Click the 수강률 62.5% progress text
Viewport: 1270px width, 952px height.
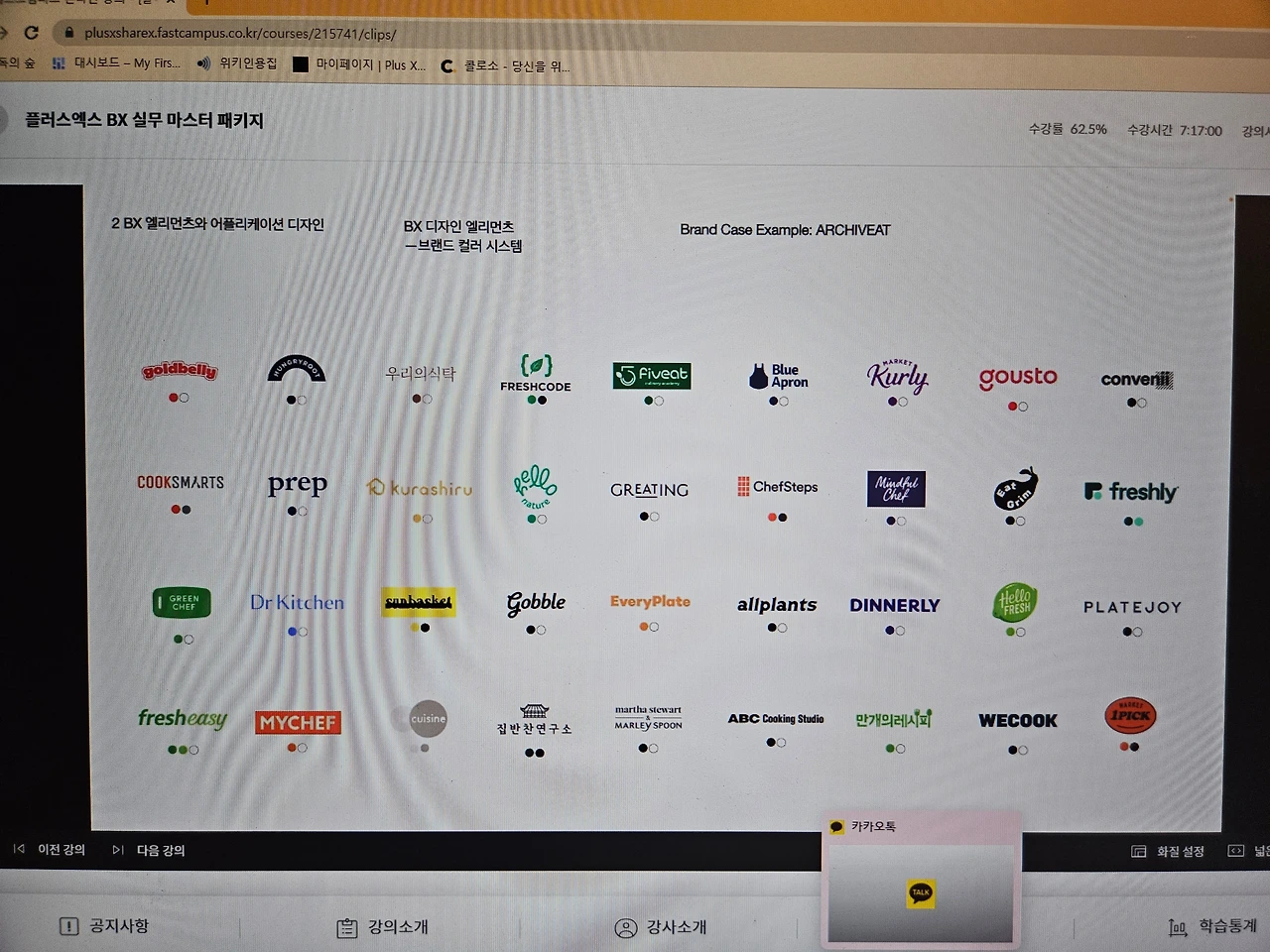[x=1068, y=129]
